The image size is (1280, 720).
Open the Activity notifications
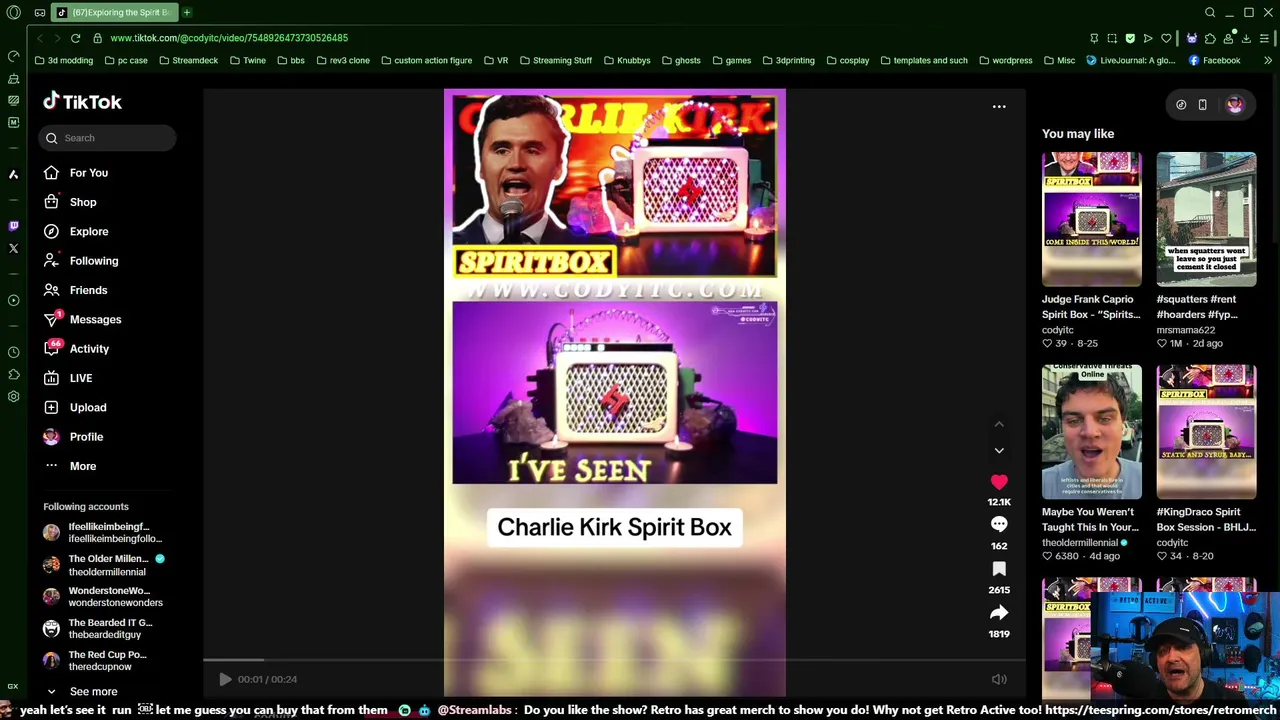(x=76, y=349)
